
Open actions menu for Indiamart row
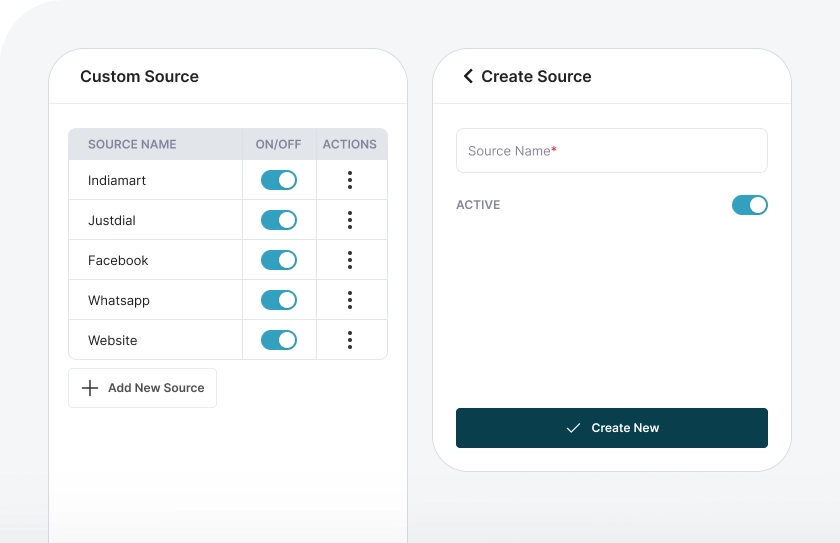point(350,180)
